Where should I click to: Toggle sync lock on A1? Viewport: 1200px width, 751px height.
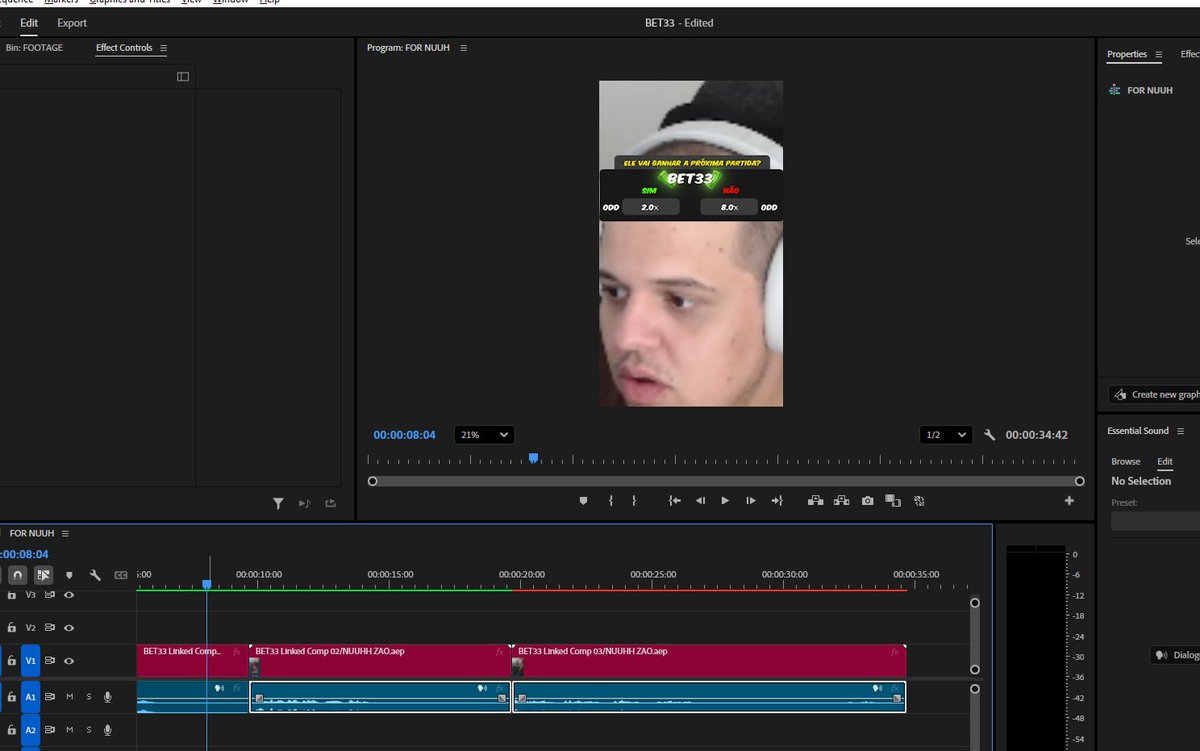pyautogui.click(x=50, y=697)
